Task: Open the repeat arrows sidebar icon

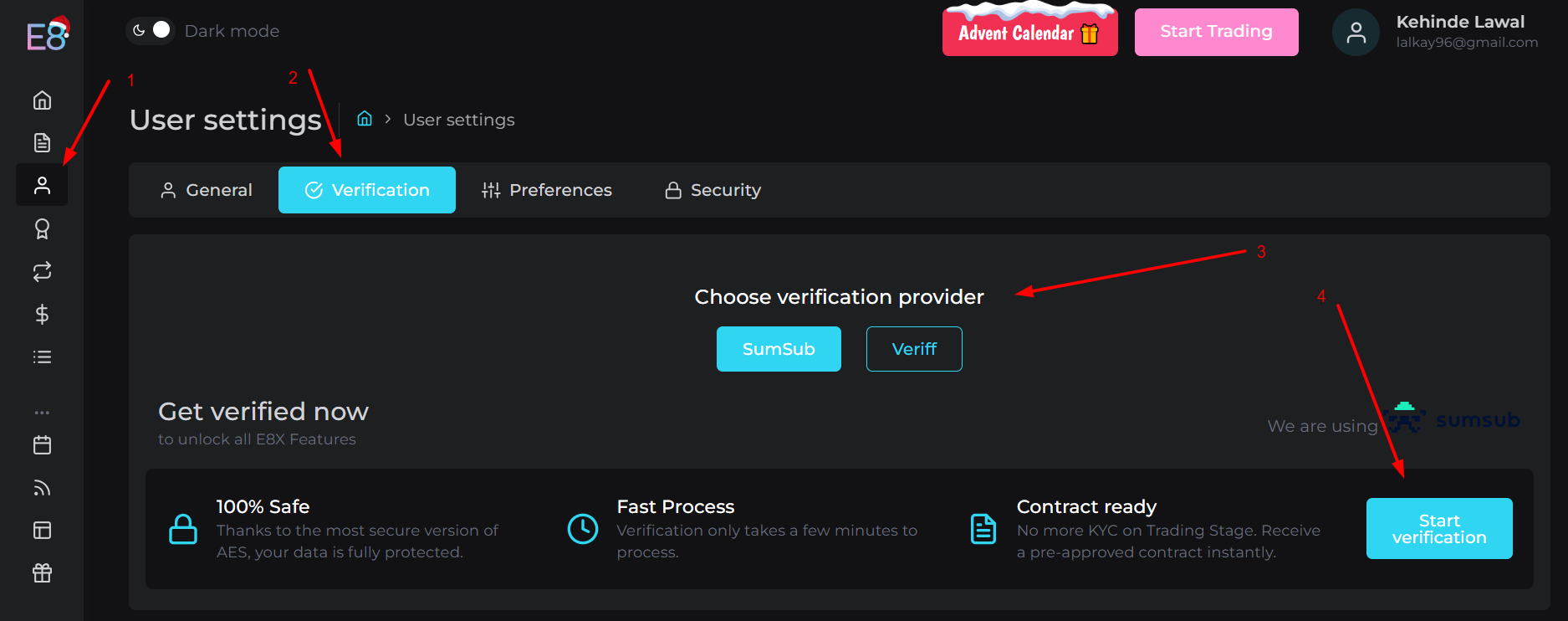Action: coord(42,271)
